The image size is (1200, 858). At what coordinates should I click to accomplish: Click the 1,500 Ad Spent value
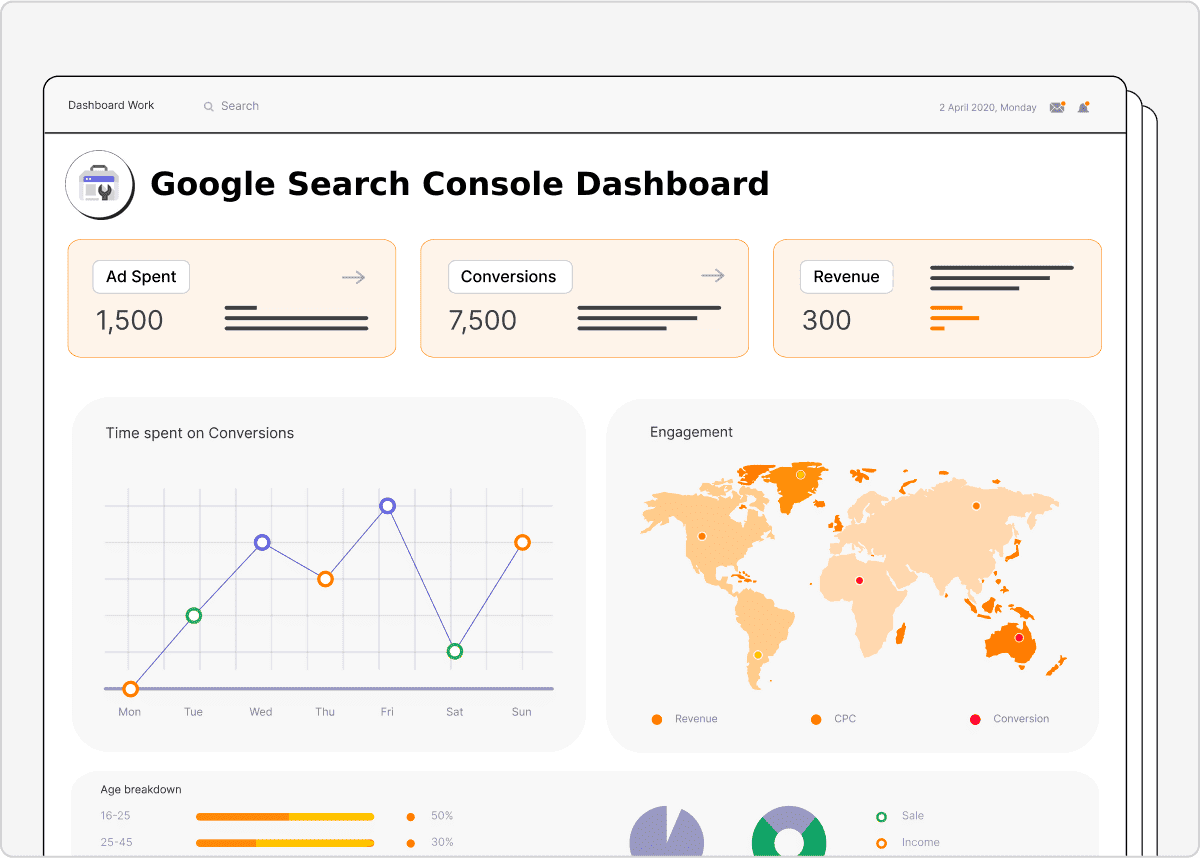pos(129,320)
